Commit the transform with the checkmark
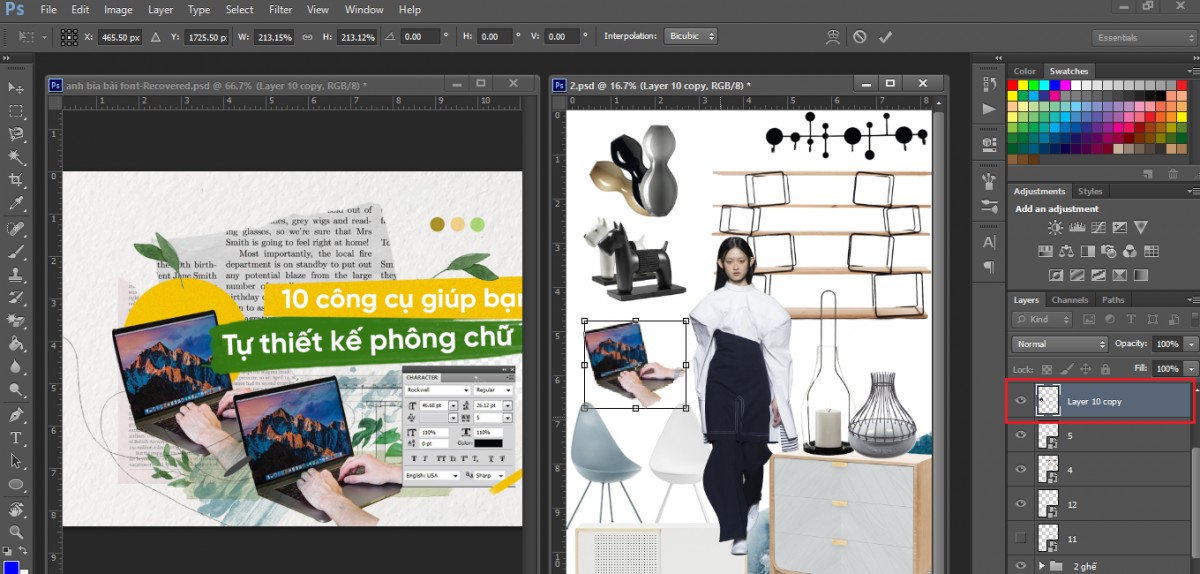 tap(885, 37)
